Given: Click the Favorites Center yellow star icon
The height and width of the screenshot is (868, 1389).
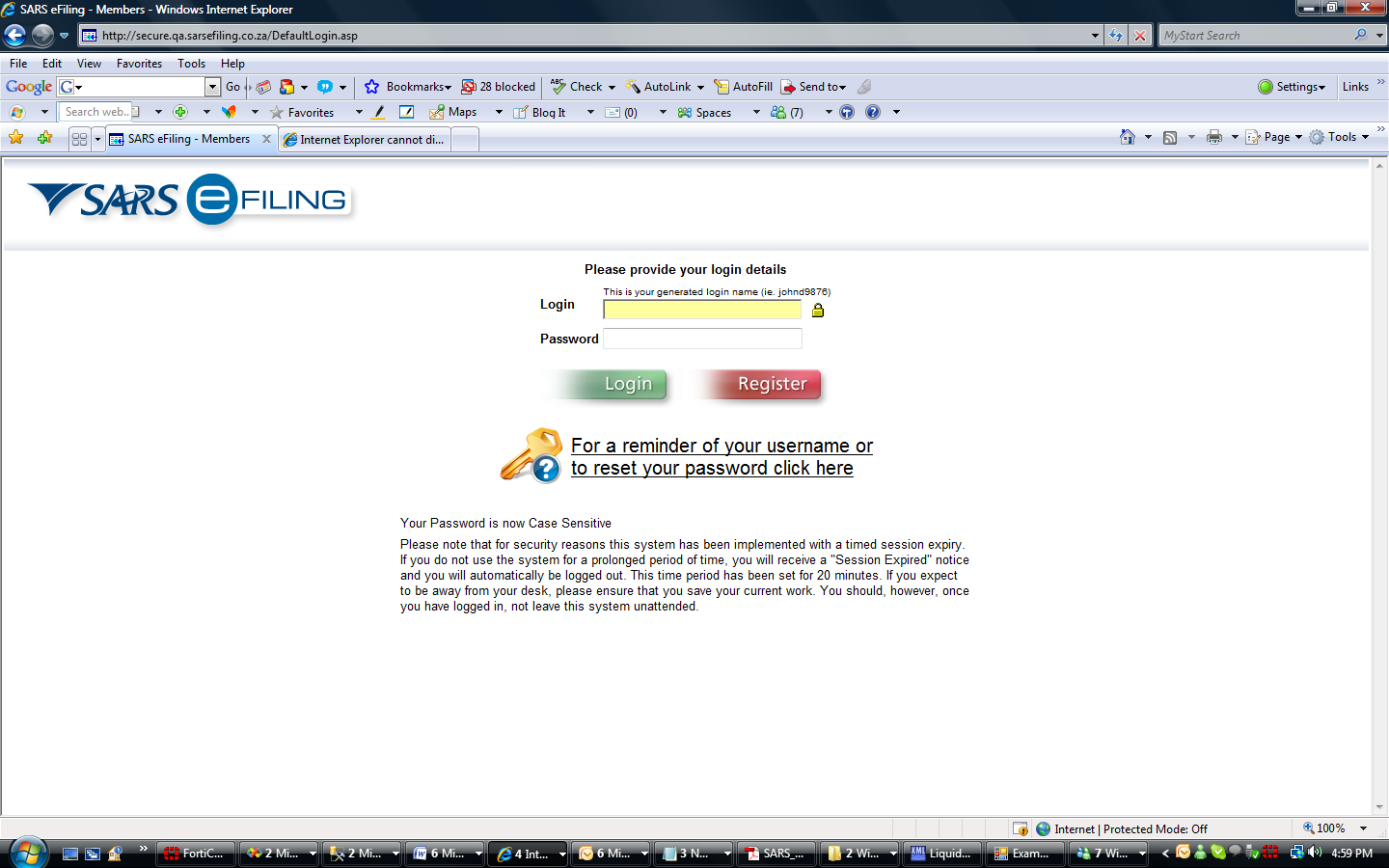Looking at the screenshot, I should click(16, 138).
